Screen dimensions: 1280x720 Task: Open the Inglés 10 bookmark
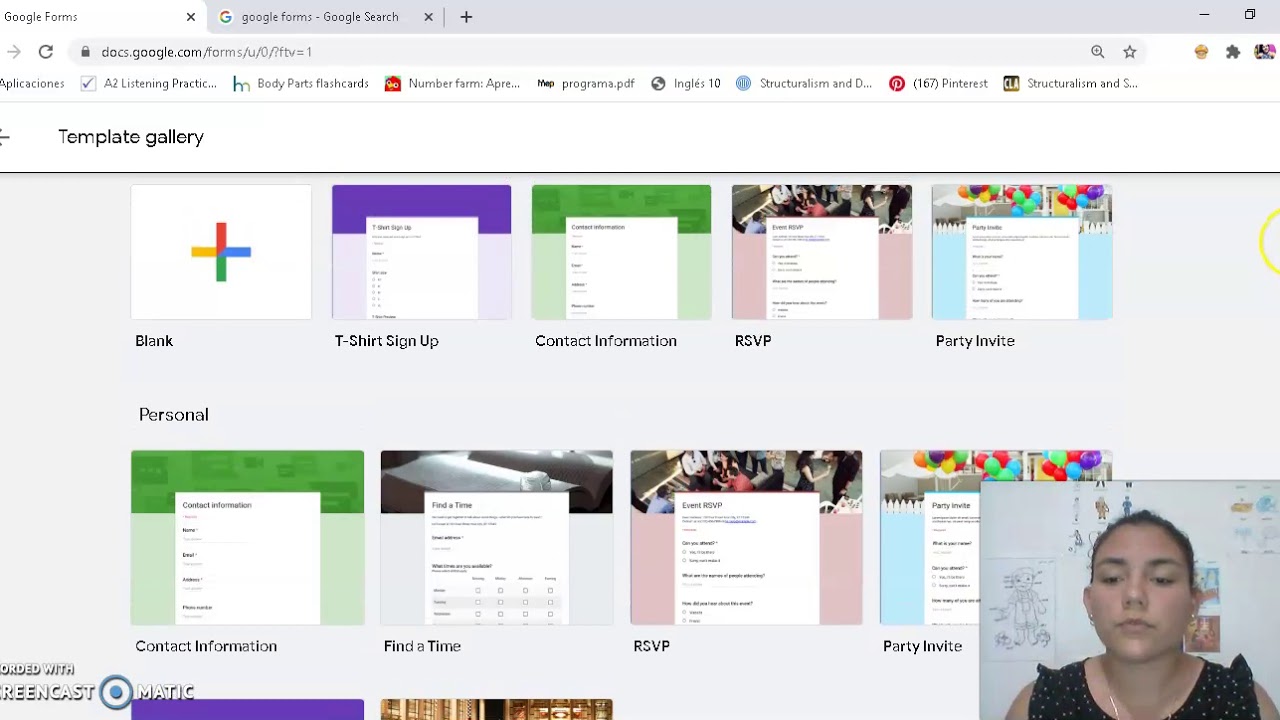pyautogui.click(x=686, y=84)
